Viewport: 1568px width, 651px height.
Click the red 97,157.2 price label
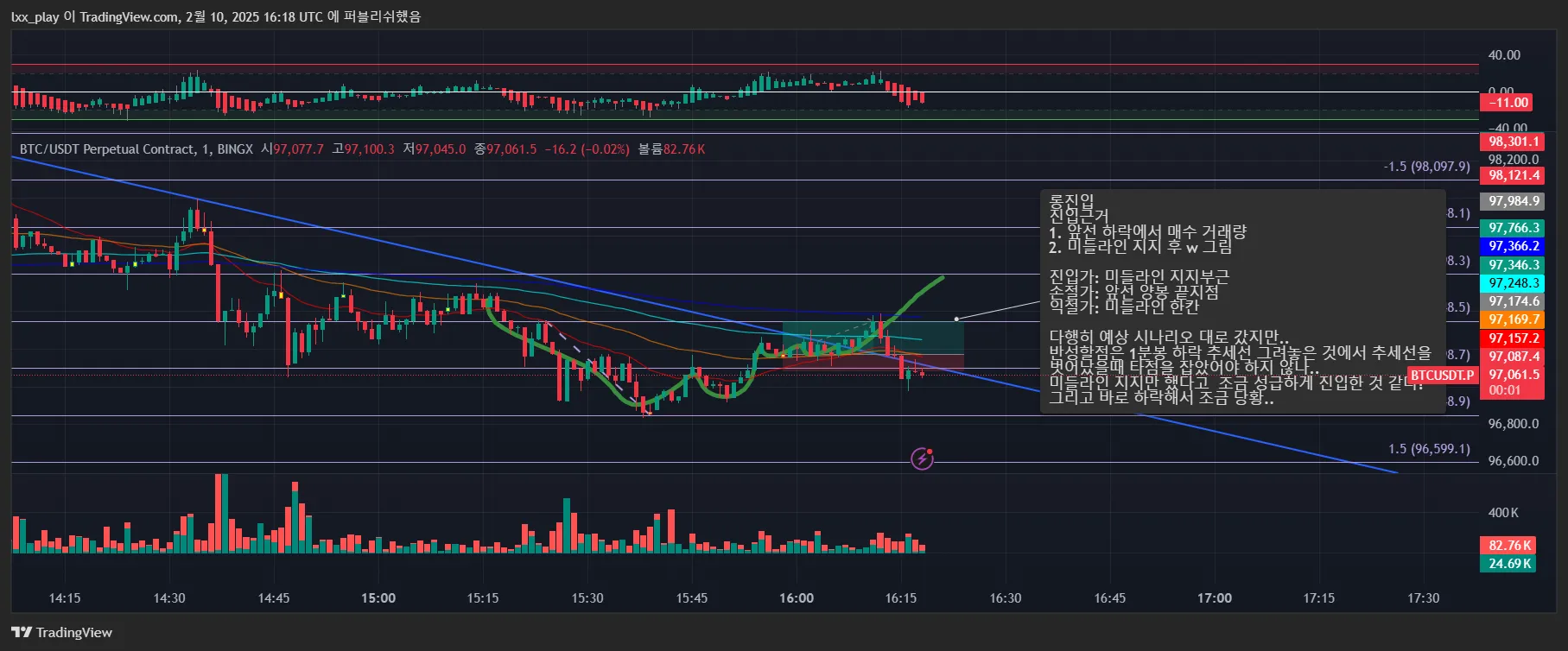tap(1514, 338)
